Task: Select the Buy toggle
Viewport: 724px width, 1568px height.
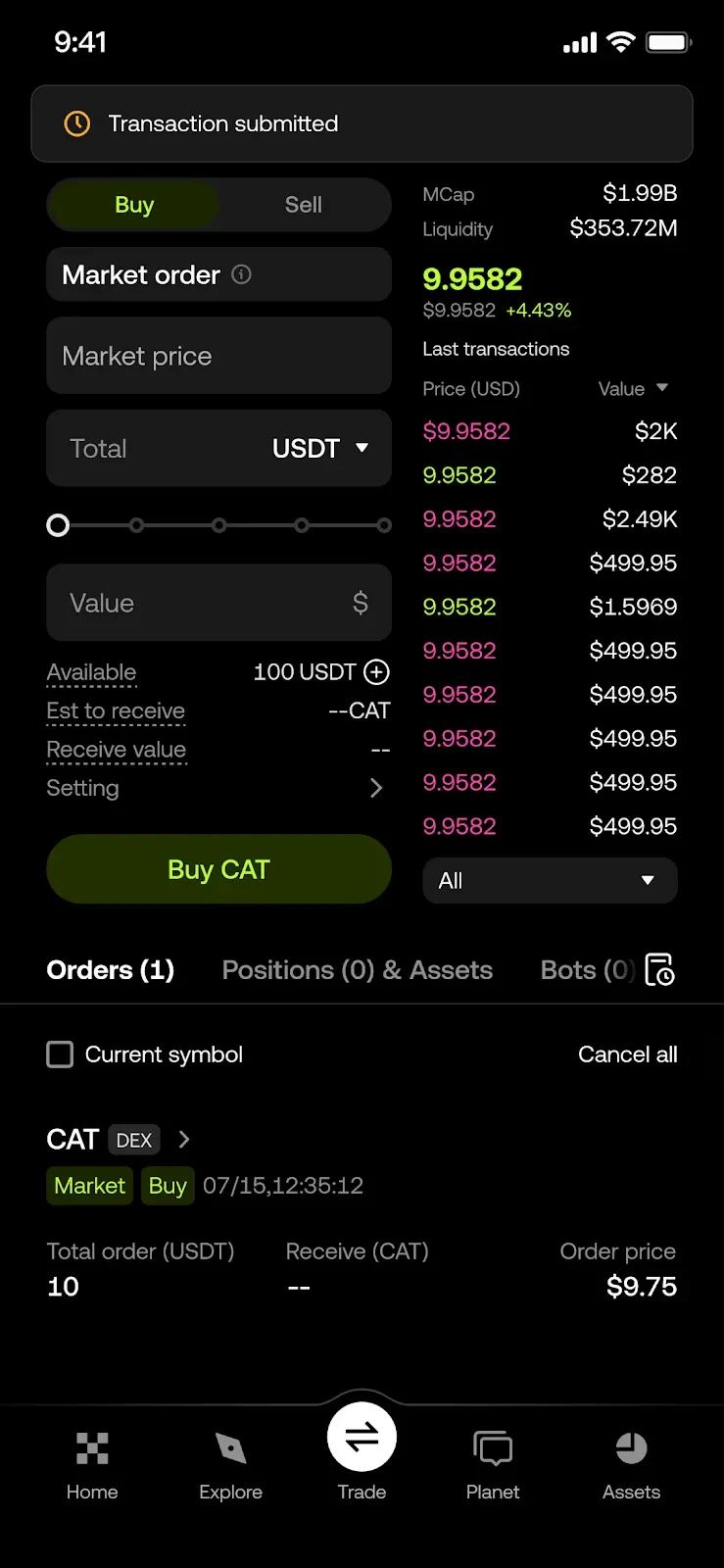Action: point(134,205)
